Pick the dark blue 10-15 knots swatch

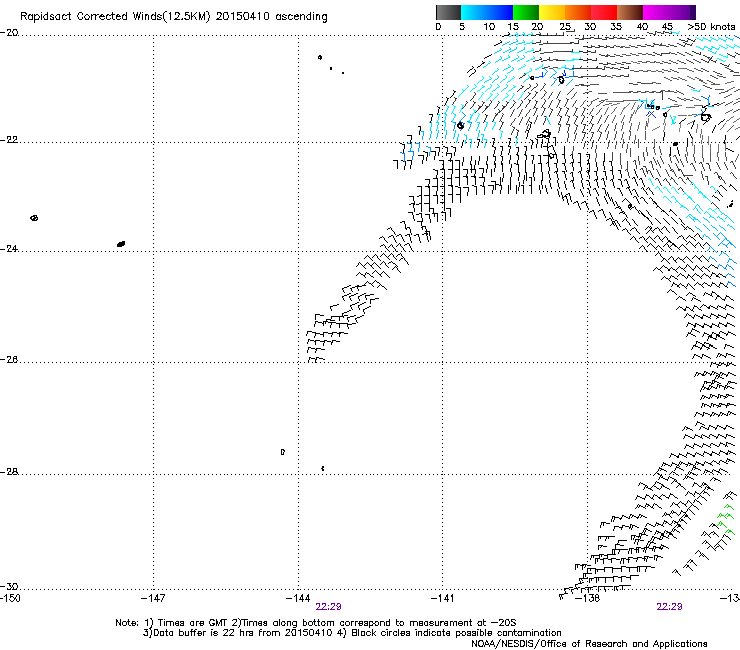[500, 12]
